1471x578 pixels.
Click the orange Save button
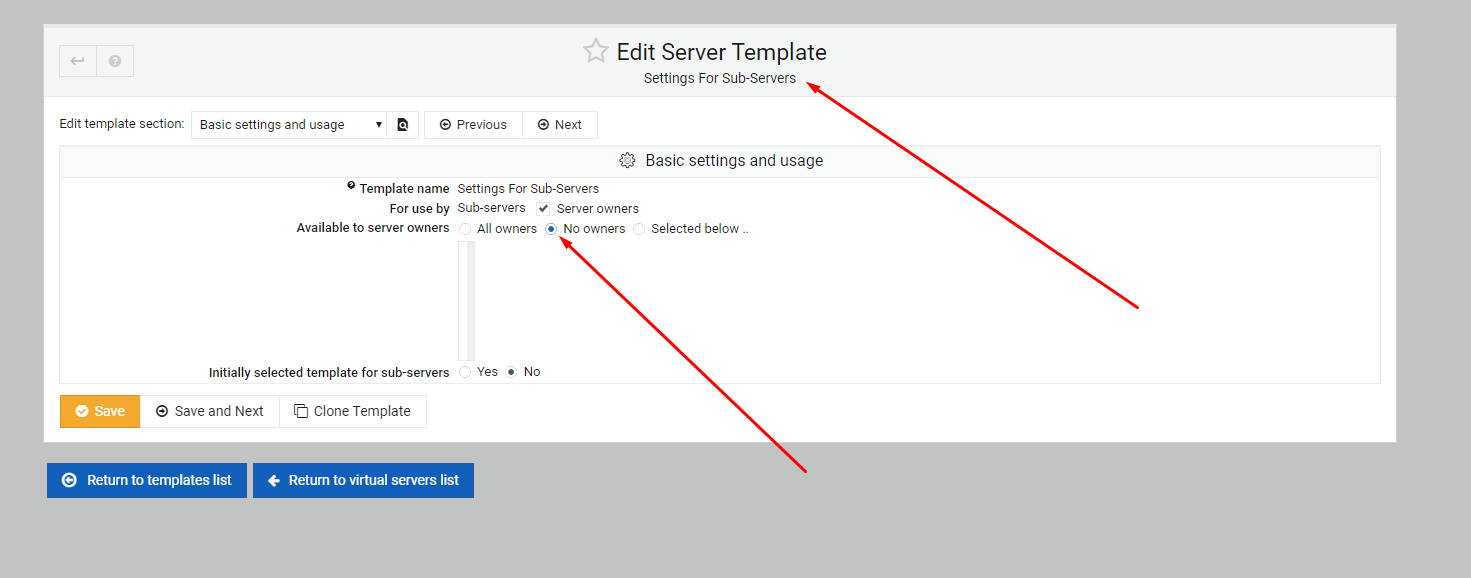[x=100, y=411]
